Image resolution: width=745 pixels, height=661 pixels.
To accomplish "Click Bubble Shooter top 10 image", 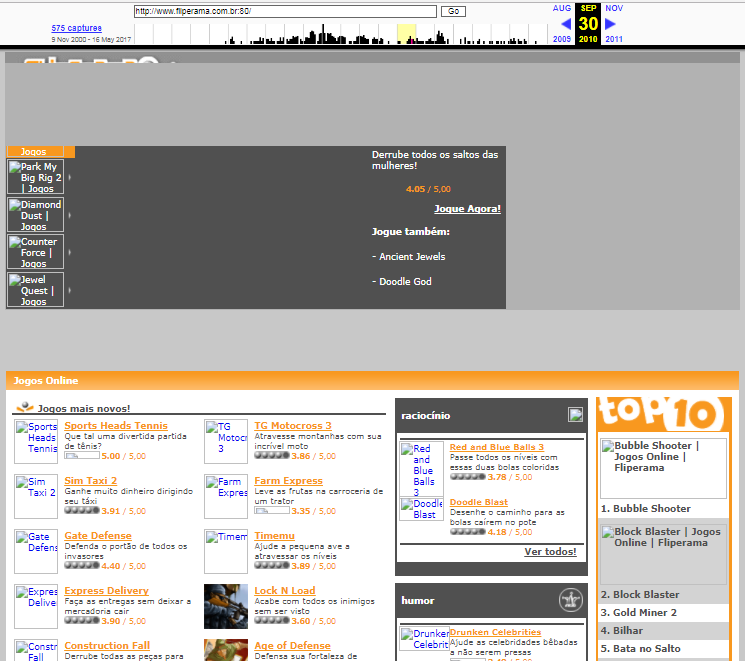I will [663, 468].
